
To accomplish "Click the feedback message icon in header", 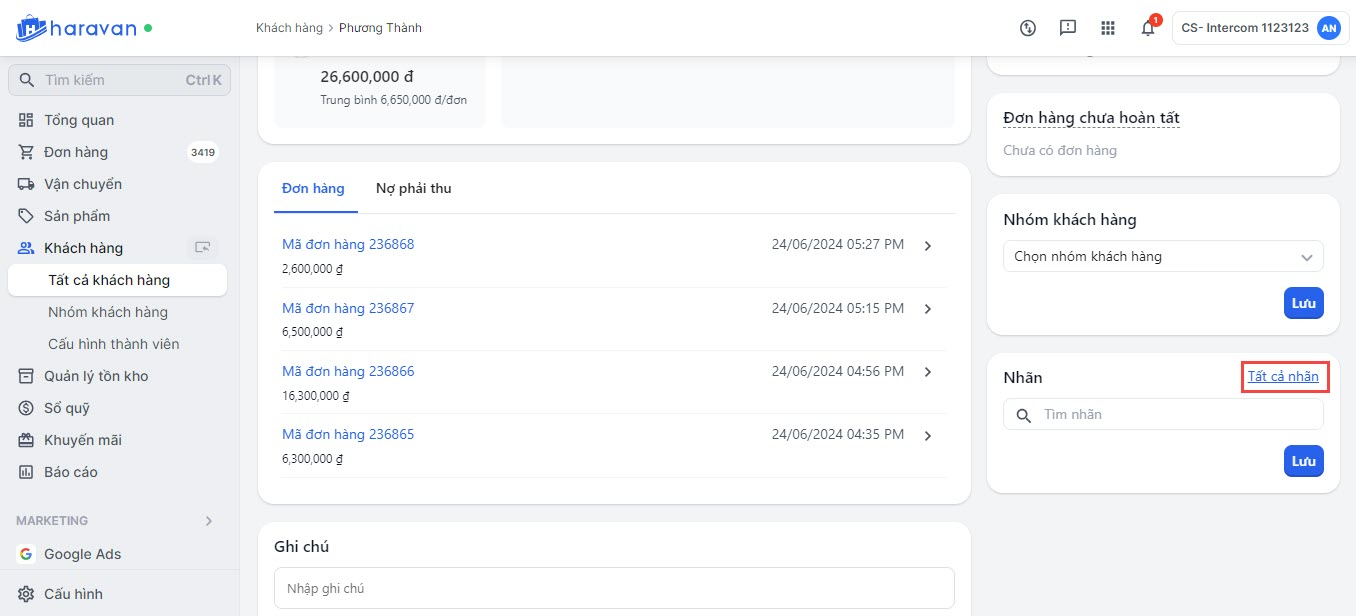I will point(1067,28).
